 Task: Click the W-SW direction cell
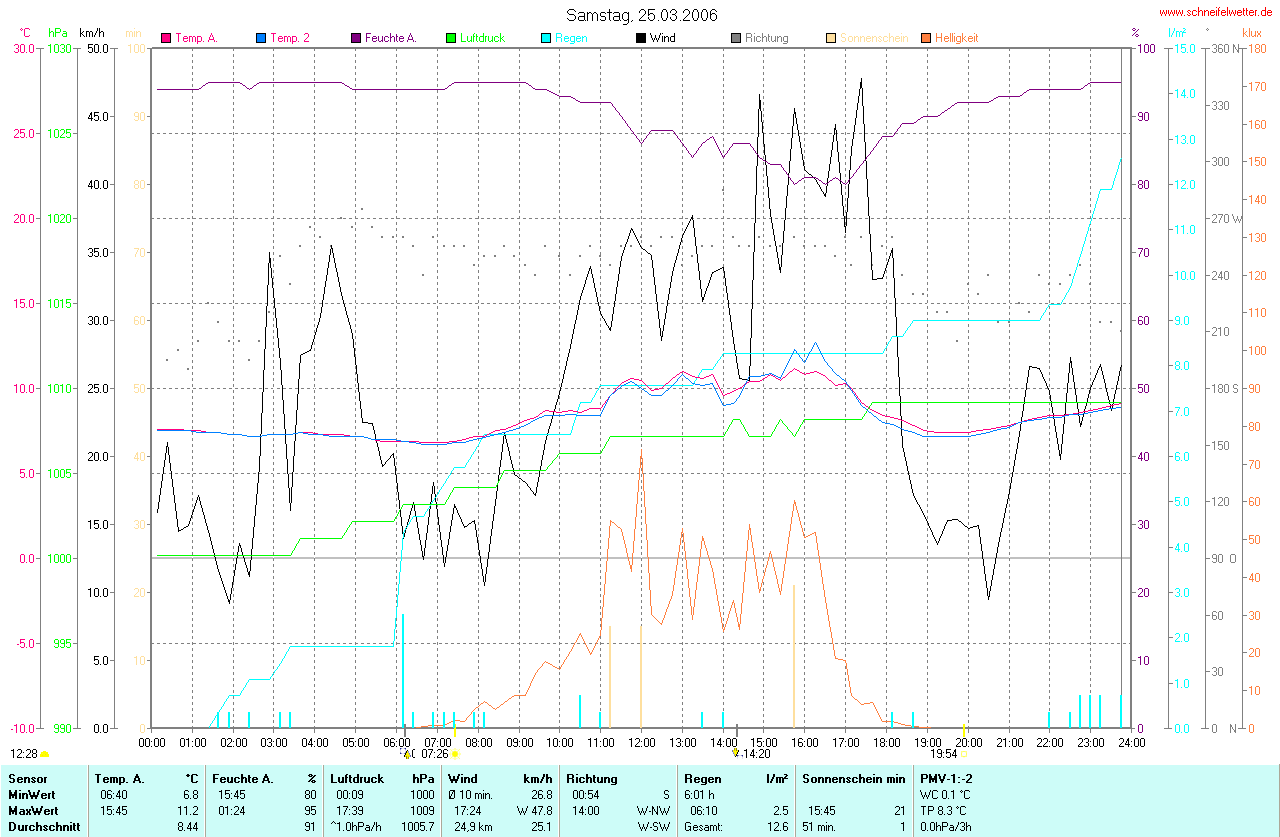(x=653, y=827)
